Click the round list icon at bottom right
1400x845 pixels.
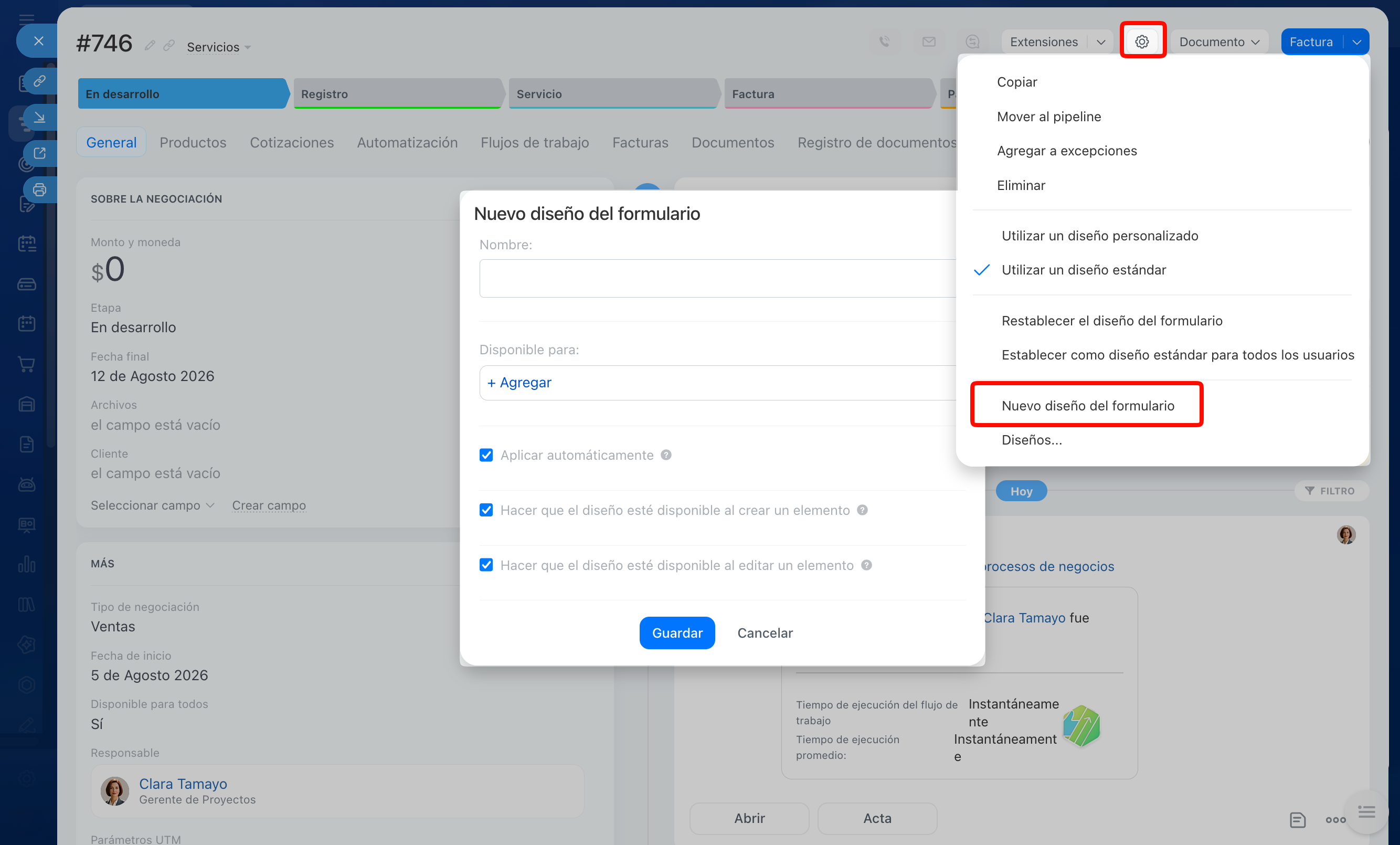tap(1366, 812)
